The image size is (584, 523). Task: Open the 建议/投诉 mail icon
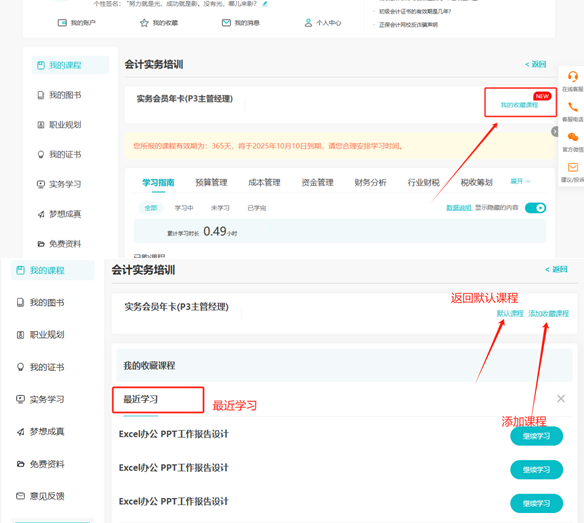click(x=572, y=167)
